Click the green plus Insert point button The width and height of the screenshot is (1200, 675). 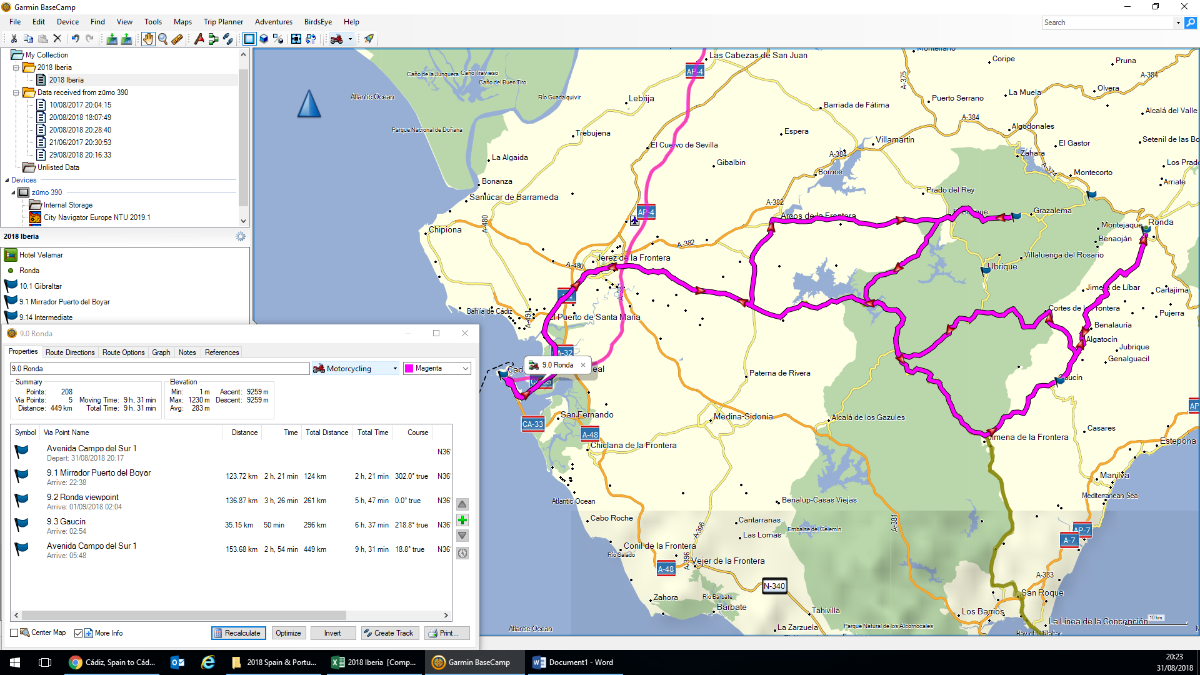462,520
